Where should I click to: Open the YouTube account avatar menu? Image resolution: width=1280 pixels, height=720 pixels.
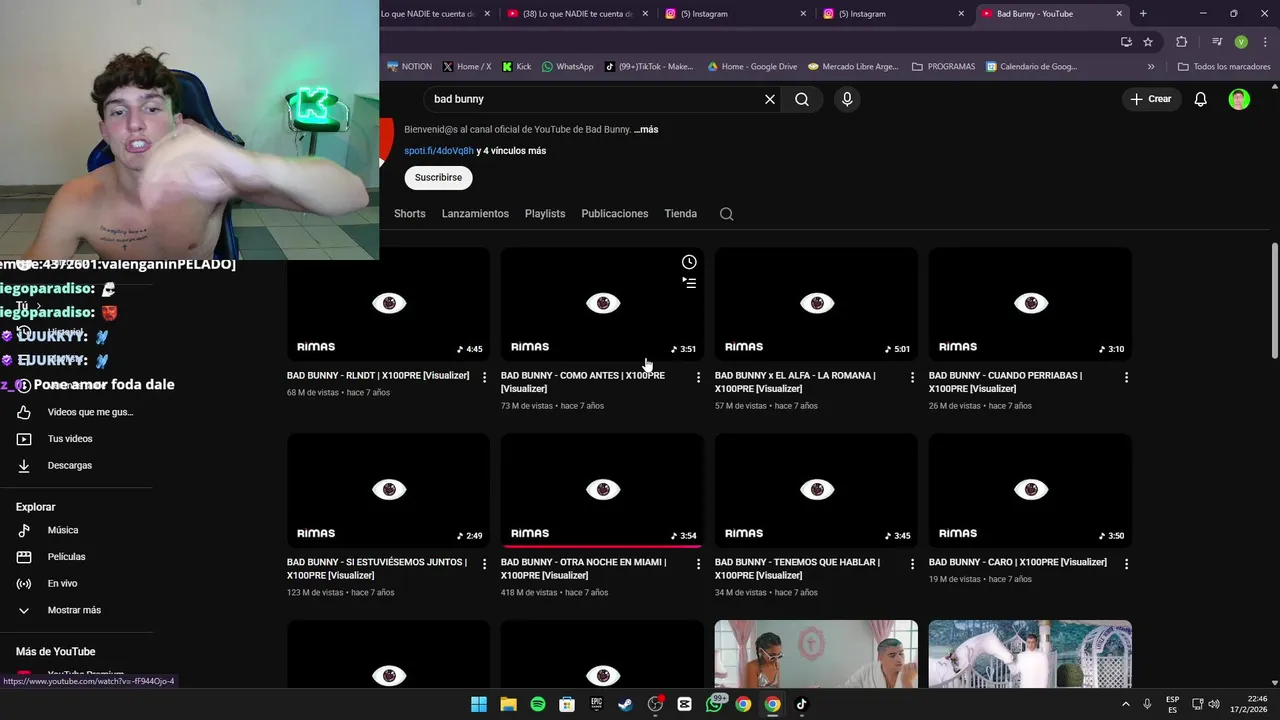pyautogui.click(x=1239, y=99)
